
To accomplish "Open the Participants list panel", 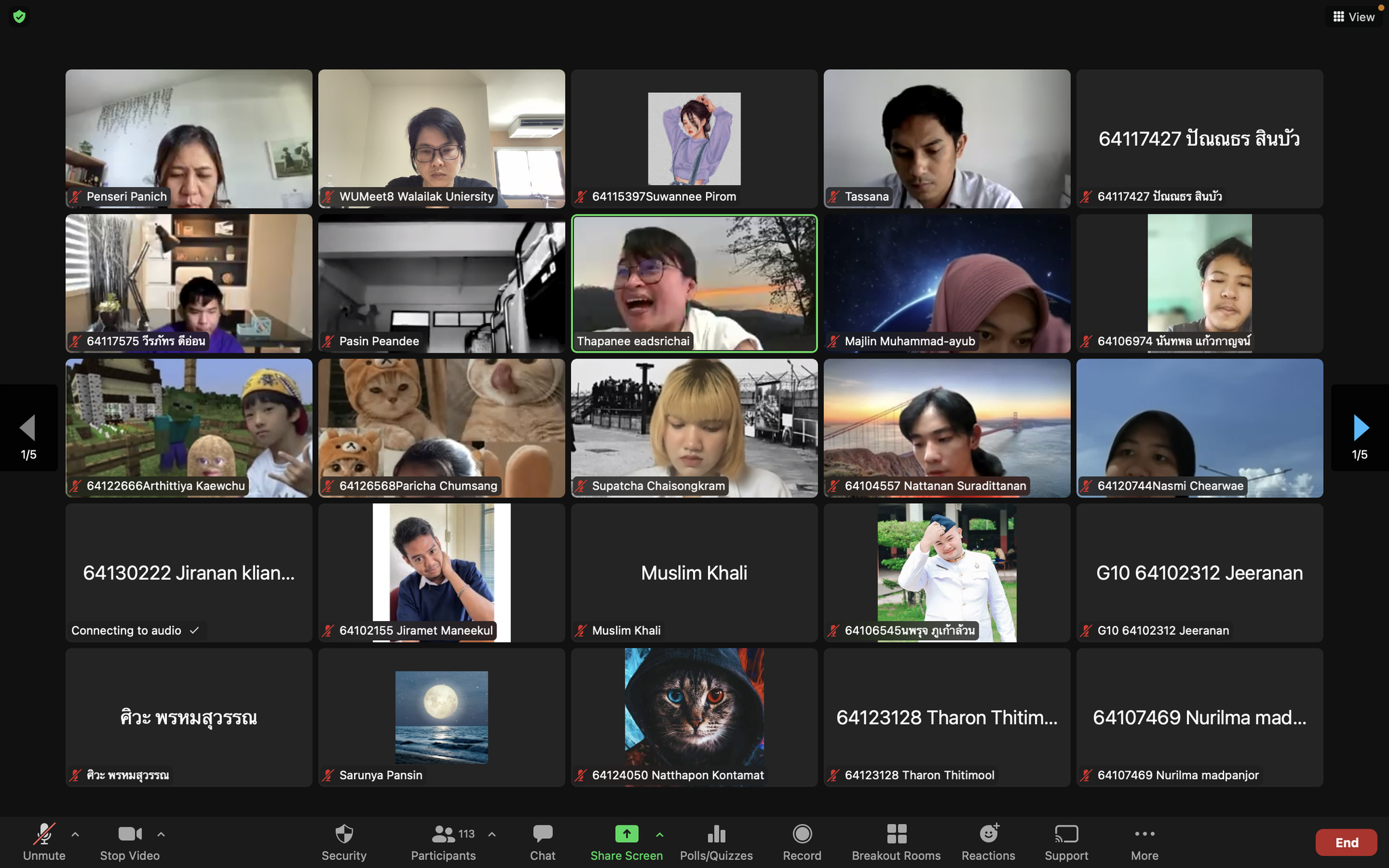I will click(444, 834).
